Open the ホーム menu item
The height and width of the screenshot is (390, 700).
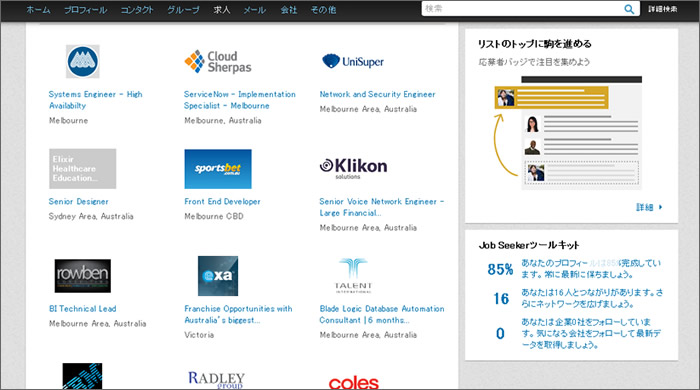click(38, 9)
